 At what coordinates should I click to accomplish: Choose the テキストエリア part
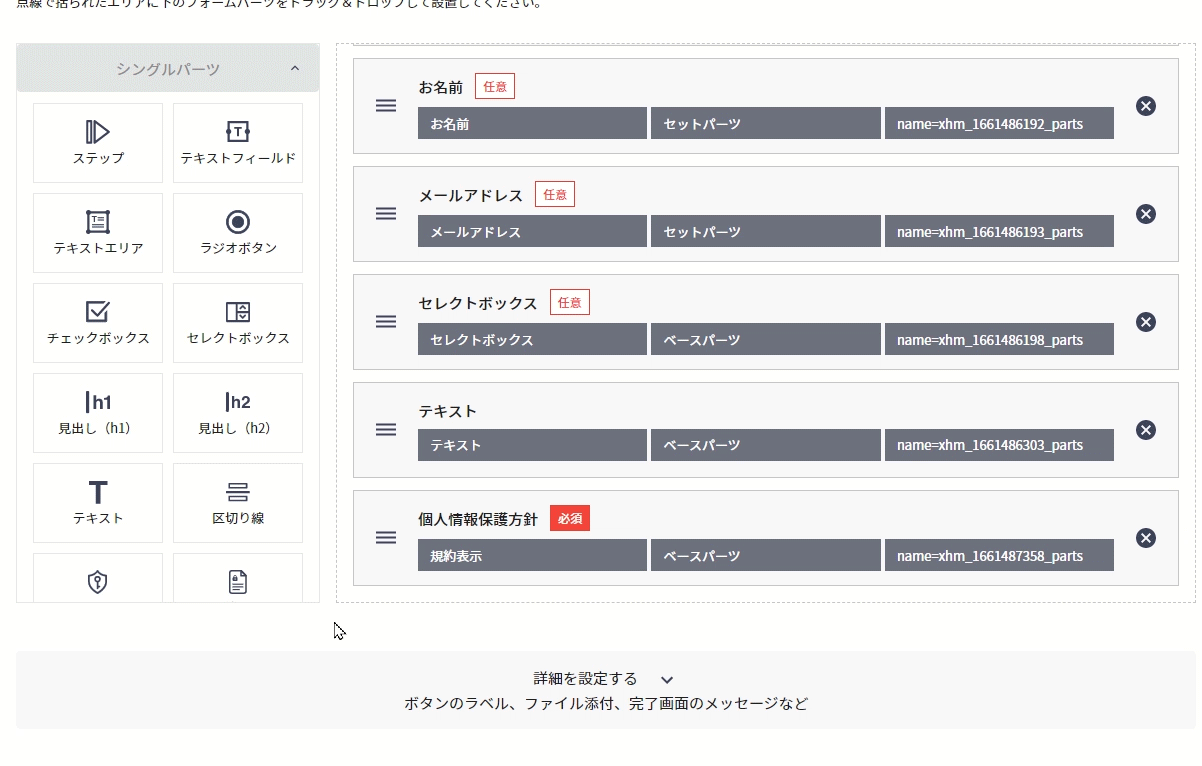pyautogui.click(x=98, y=232)
